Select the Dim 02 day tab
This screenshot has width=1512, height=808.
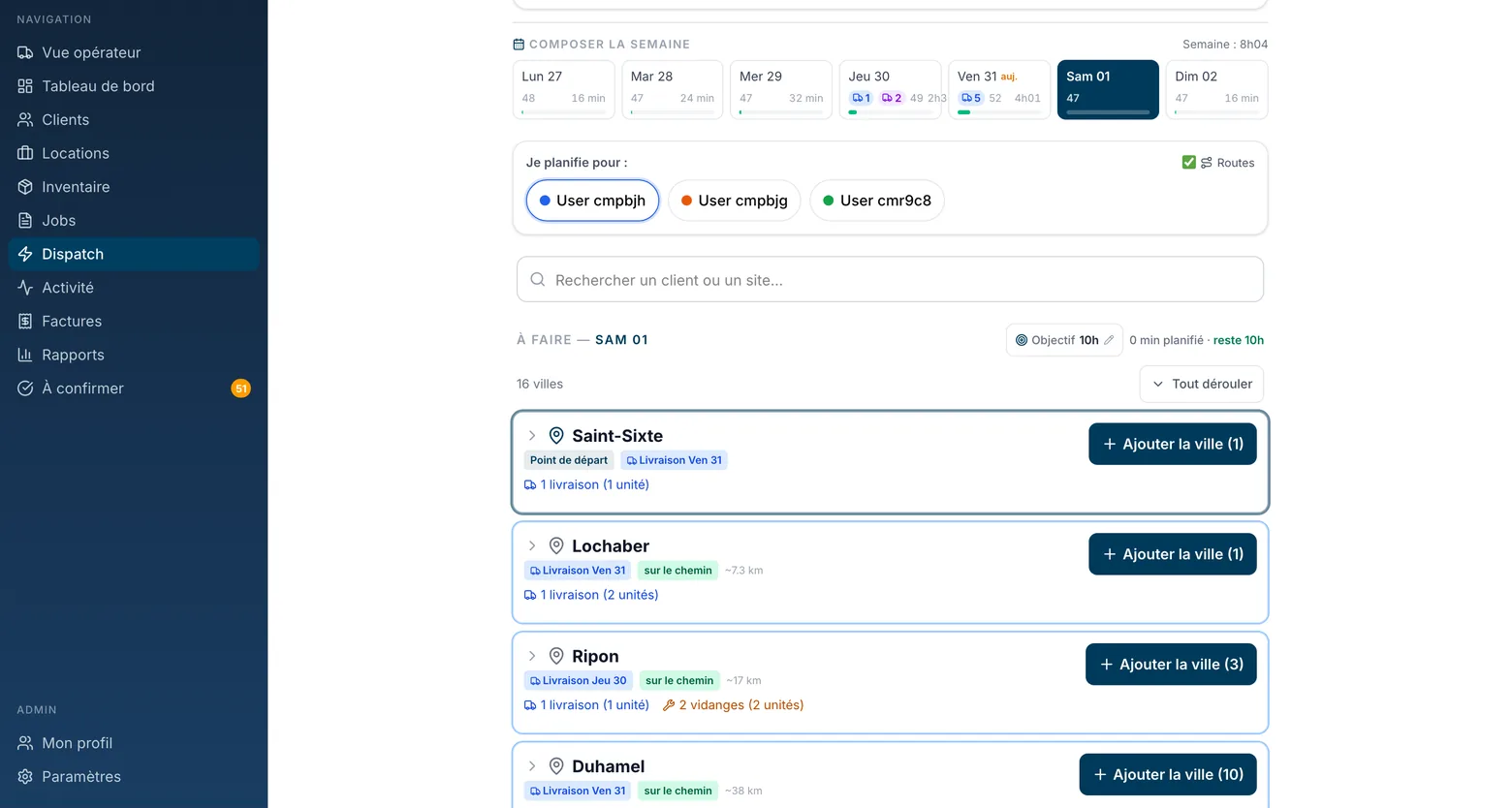point(1216,89)
